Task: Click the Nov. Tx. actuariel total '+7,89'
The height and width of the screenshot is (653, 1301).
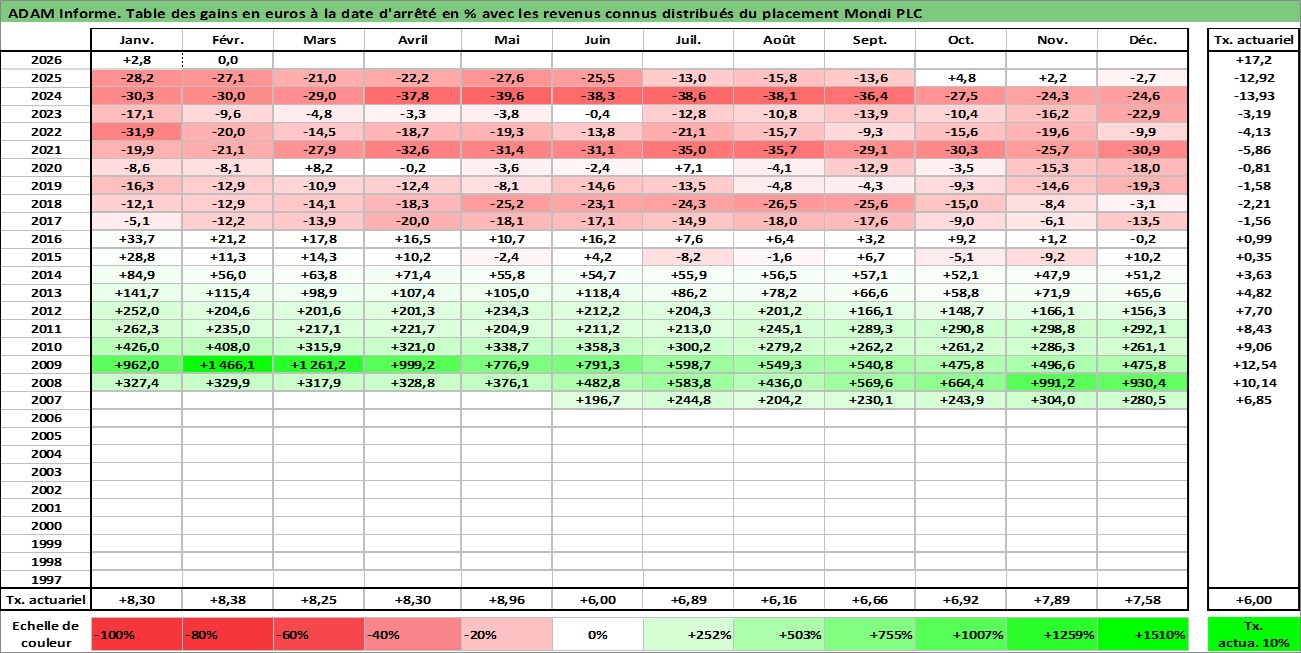Action: pyautogui.click(x=1052, y=600)
